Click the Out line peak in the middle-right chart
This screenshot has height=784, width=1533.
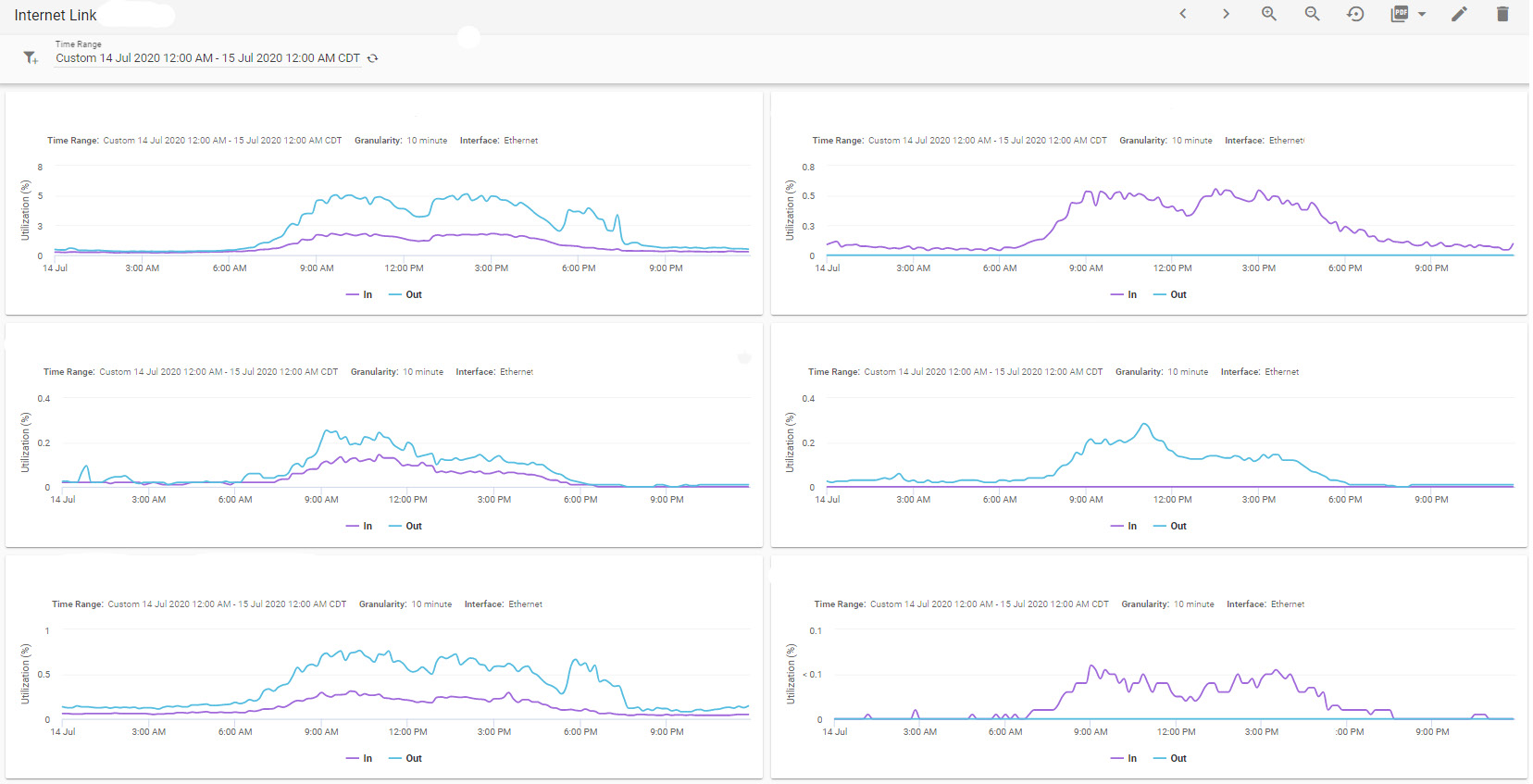[x=1146, y=424]
